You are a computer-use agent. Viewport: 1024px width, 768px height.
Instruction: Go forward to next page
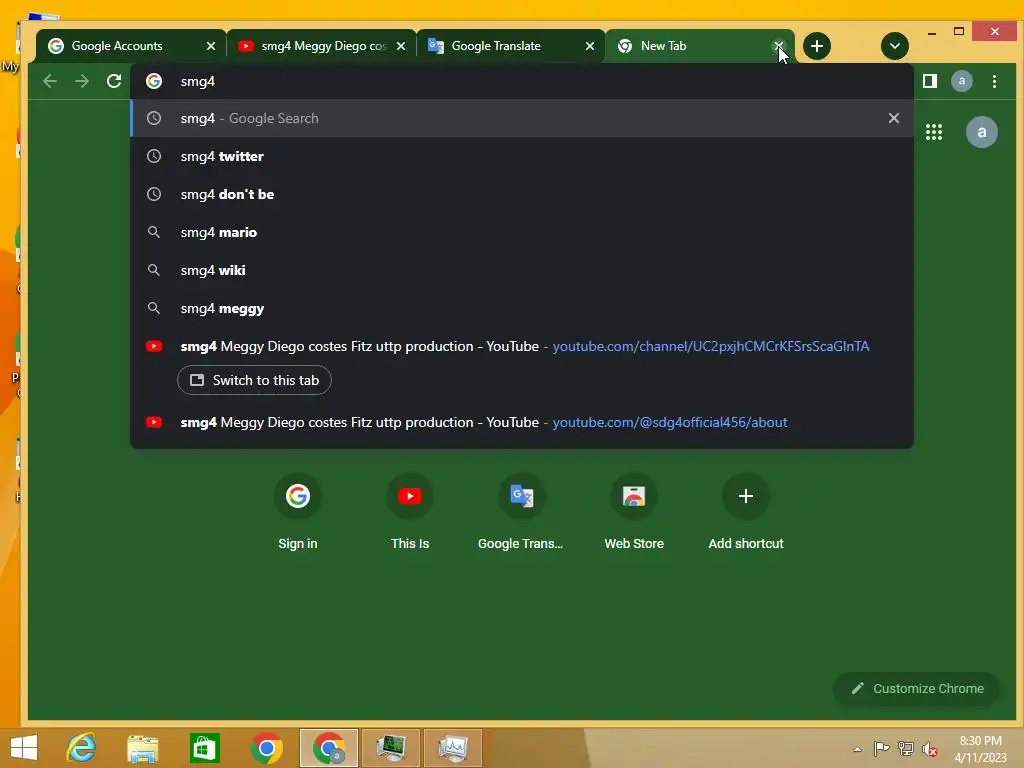pos(82,81)
